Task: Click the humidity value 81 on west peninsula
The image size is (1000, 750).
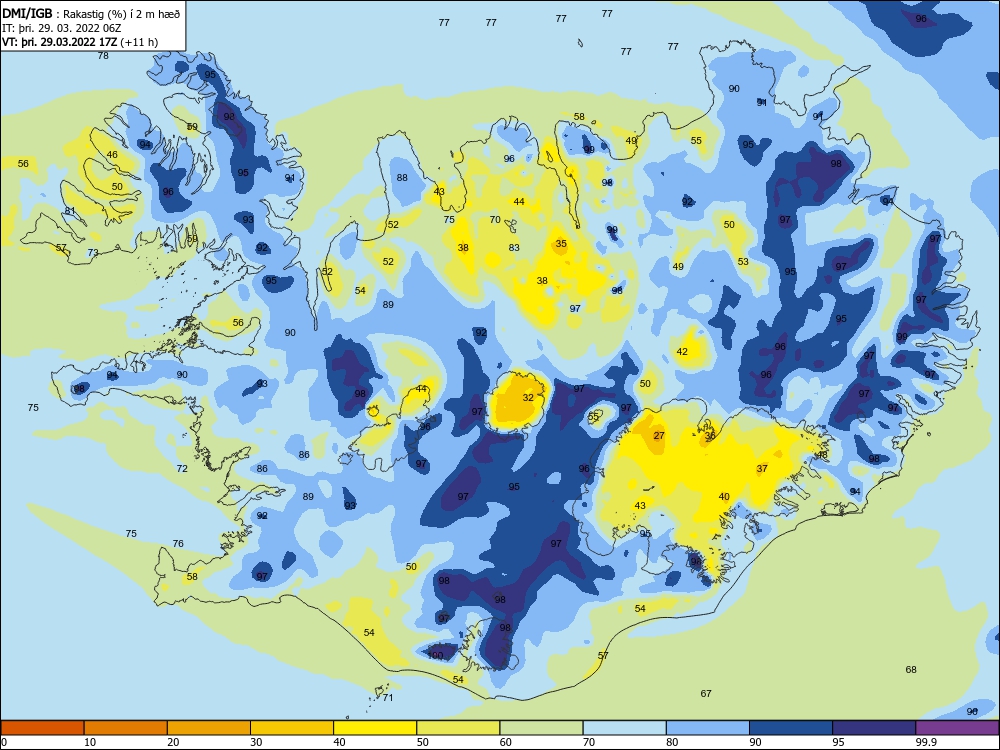Action: pos(70,211)
